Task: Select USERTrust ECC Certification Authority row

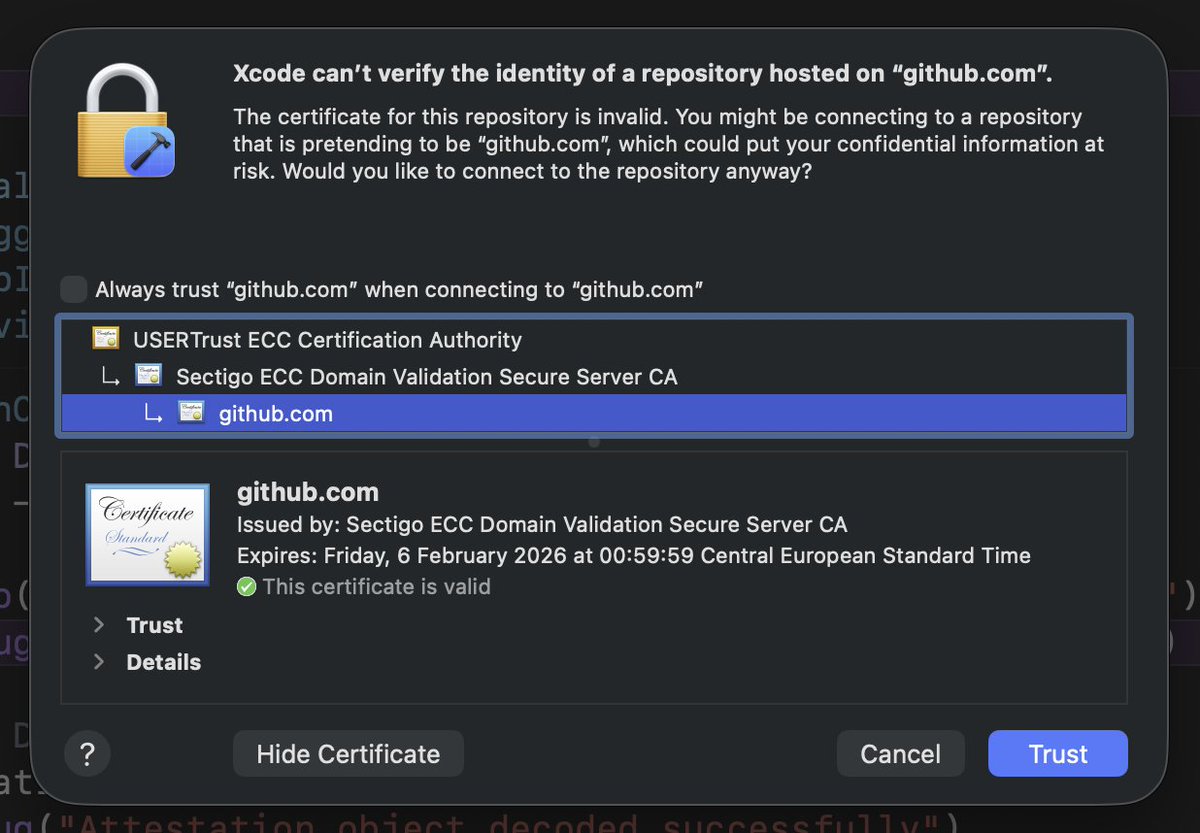Action: 594,339
